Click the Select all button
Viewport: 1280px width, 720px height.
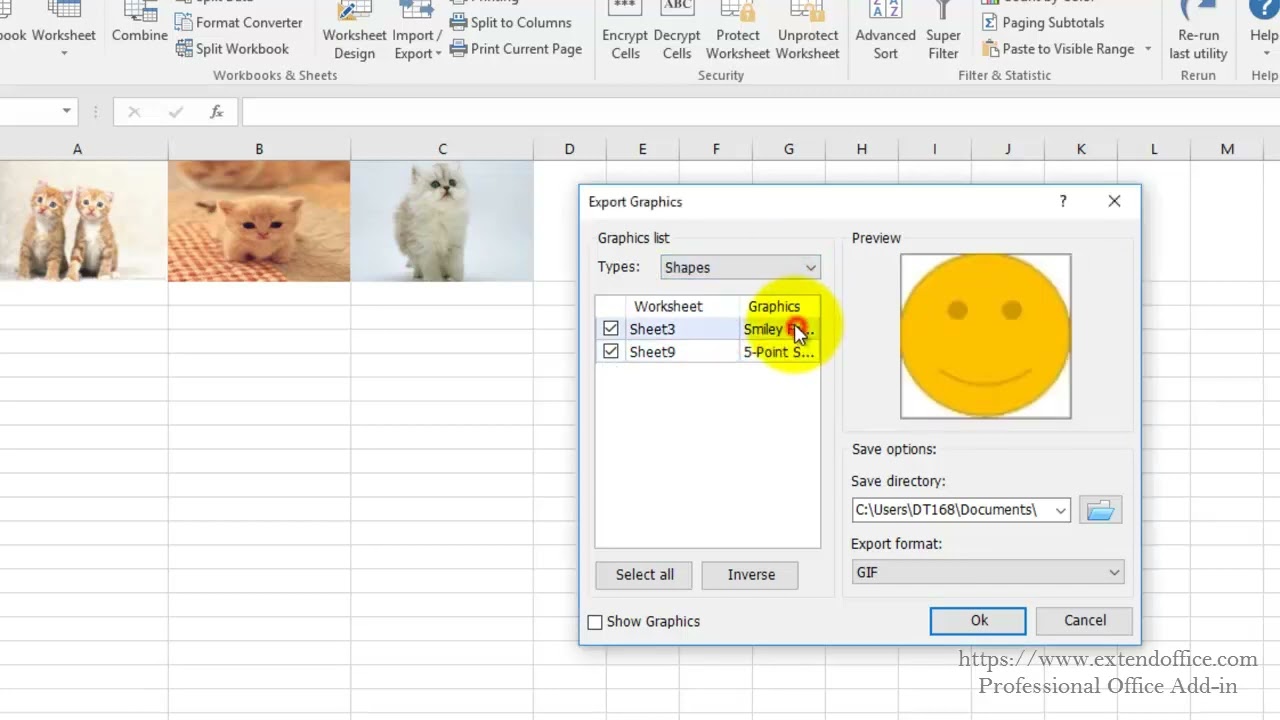(x=645, y=574)
